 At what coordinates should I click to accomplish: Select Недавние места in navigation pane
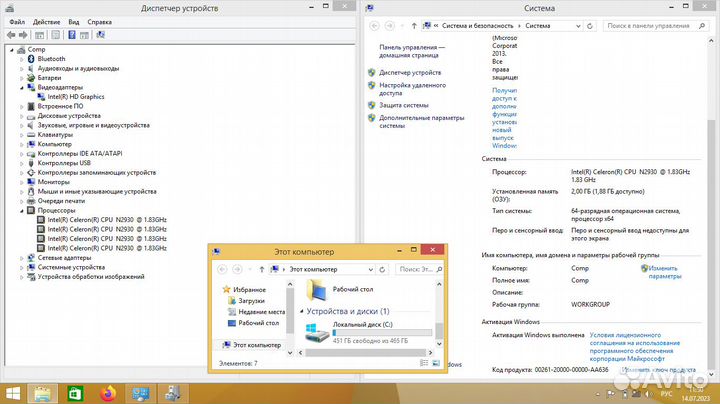(261, 312)
